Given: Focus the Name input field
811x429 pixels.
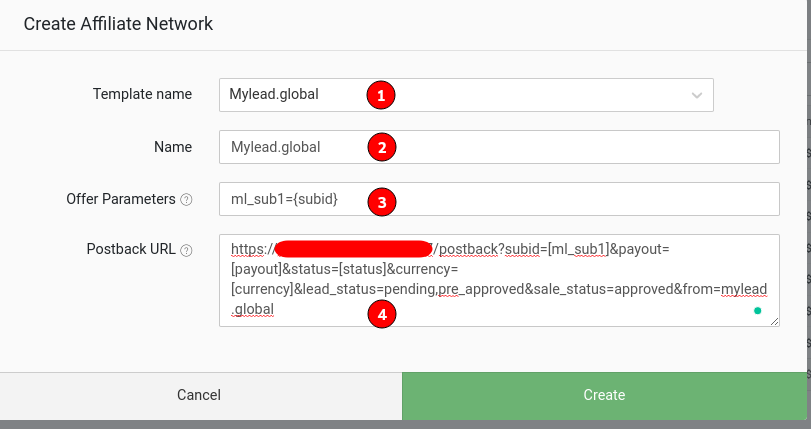Looking at the screenshot, I should [x=499, y=147].
